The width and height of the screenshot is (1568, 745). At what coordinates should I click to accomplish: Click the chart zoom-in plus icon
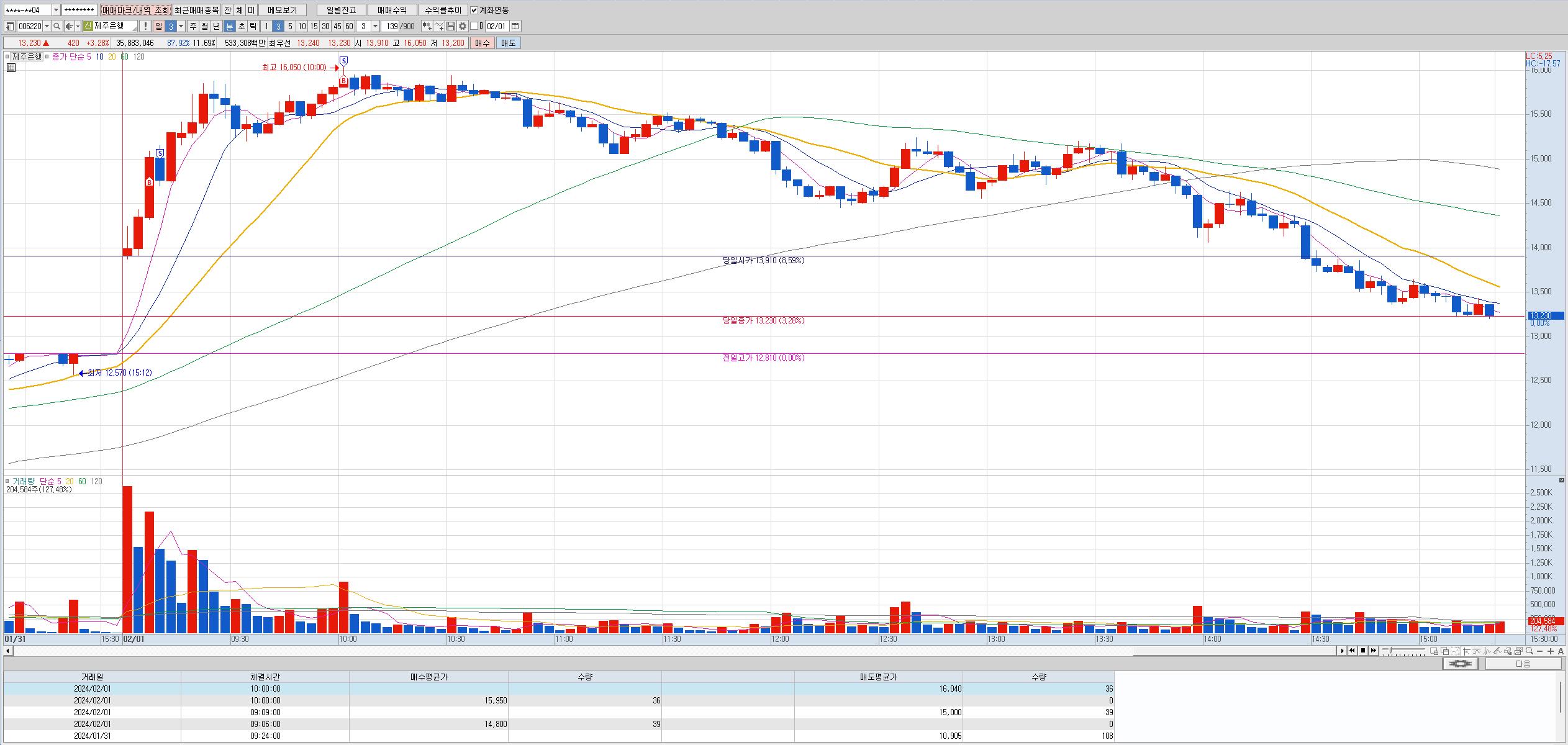(x=1551, y=651)
